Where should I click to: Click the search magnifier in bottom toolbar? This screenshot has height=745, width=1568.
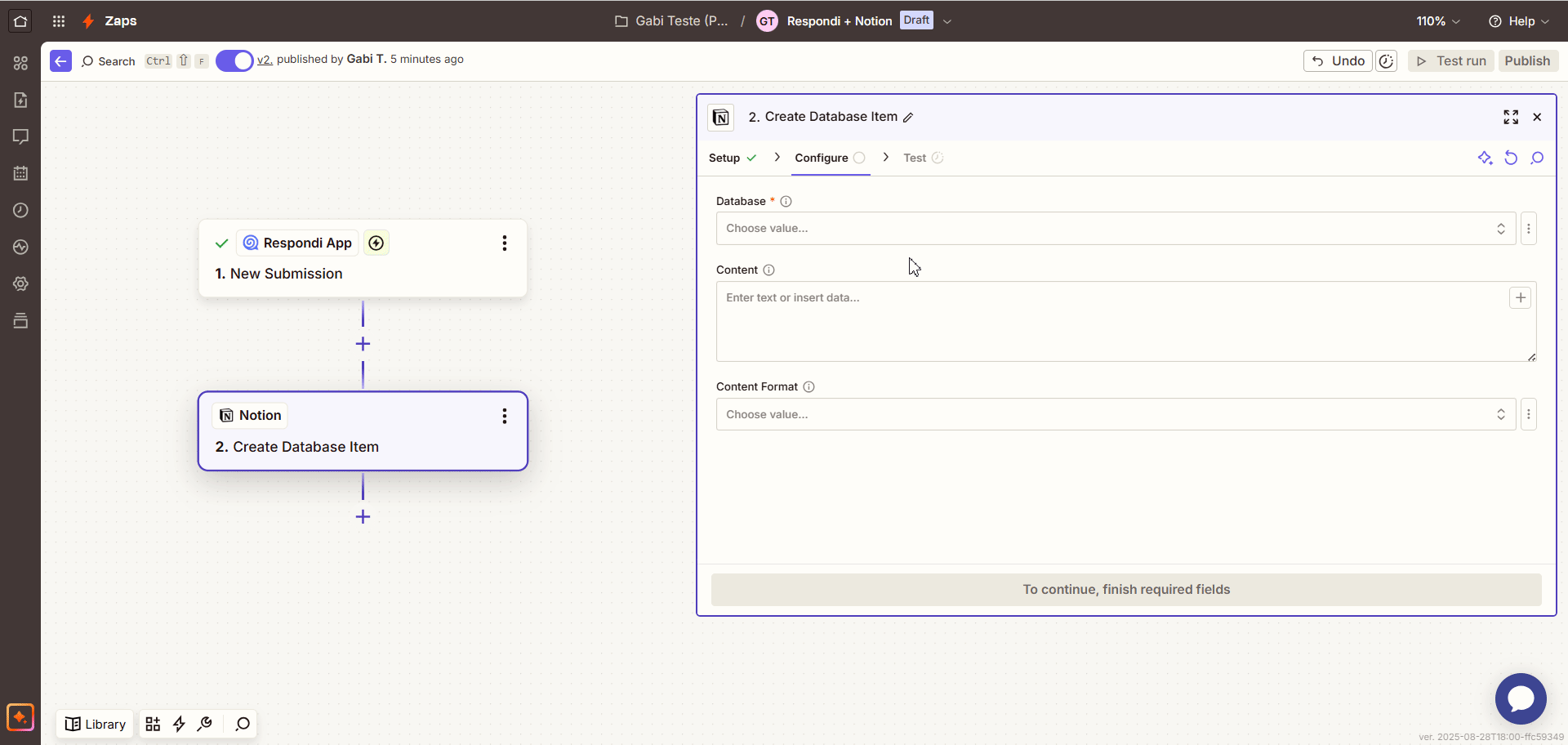pos(243,724)
